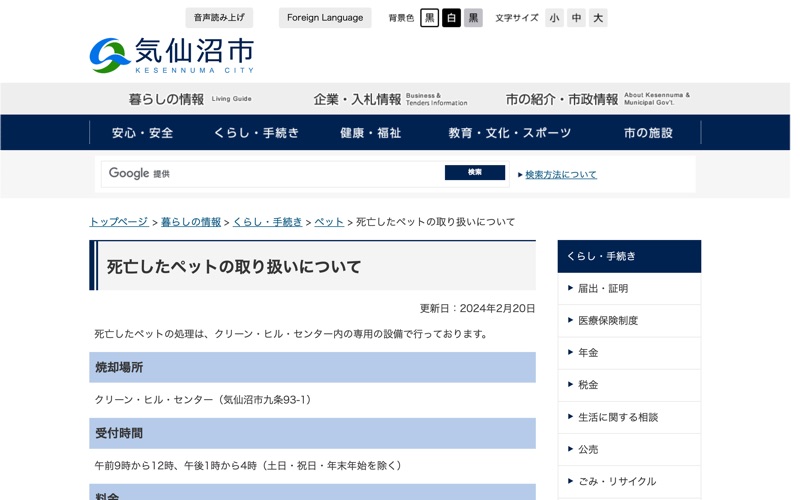Go to トップページ breadcrumb link

(119, 222)
